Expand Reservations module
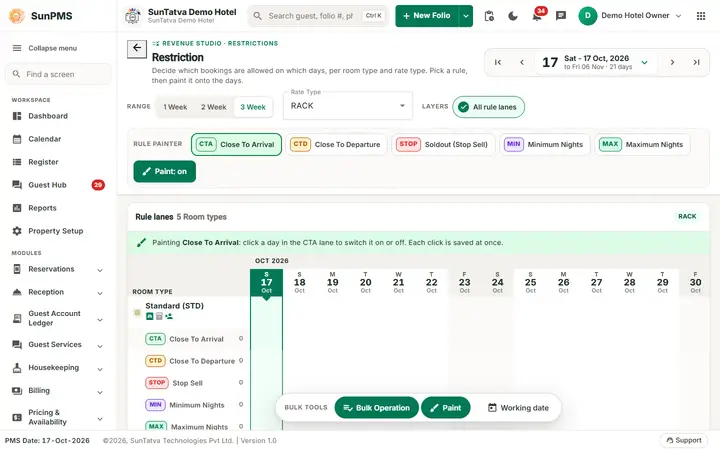 click(57, 270)
